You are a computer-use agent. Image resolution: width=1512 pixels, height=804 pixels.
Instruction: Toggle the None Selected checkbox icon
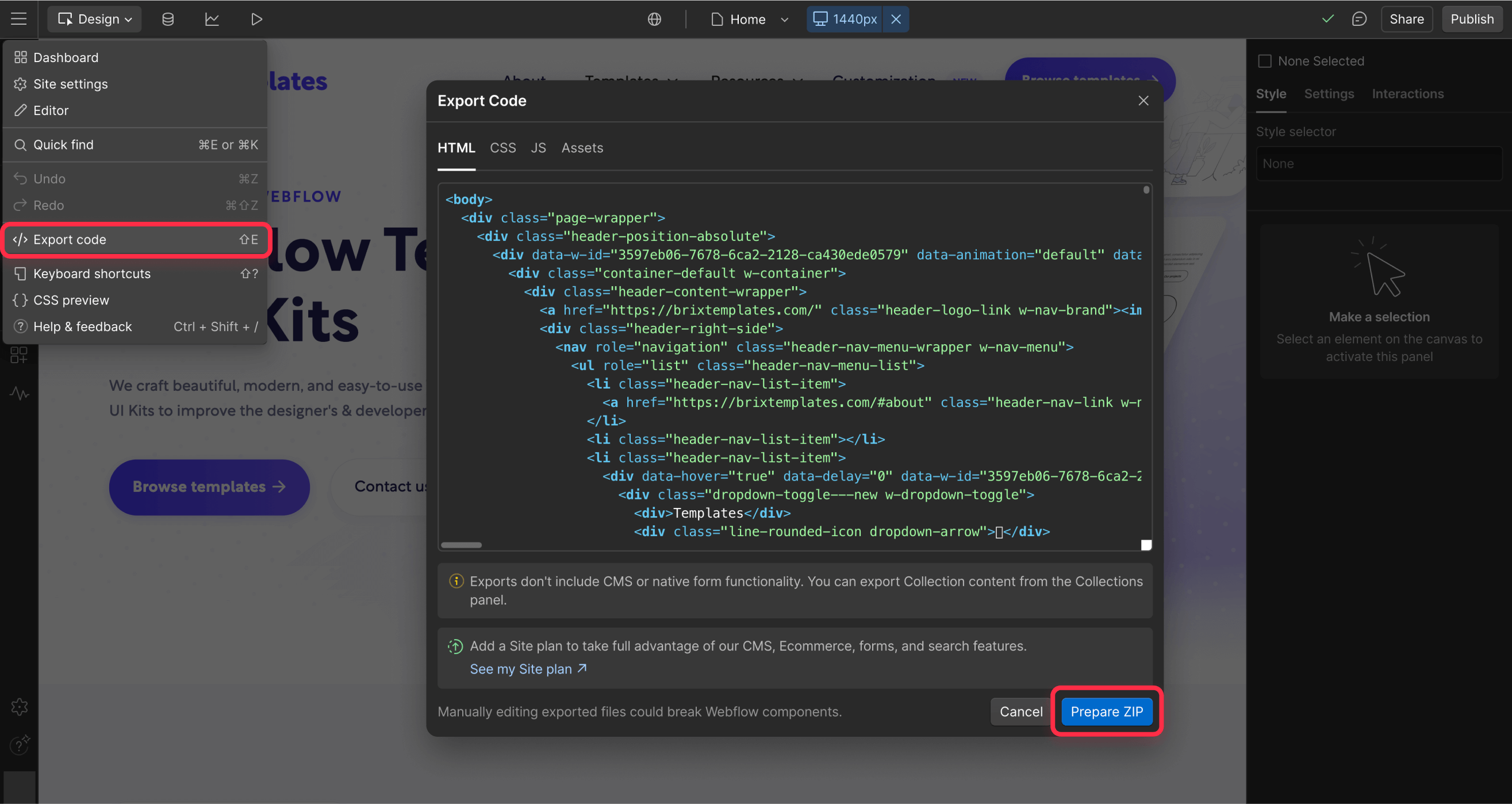click(x=1264, y=61)
